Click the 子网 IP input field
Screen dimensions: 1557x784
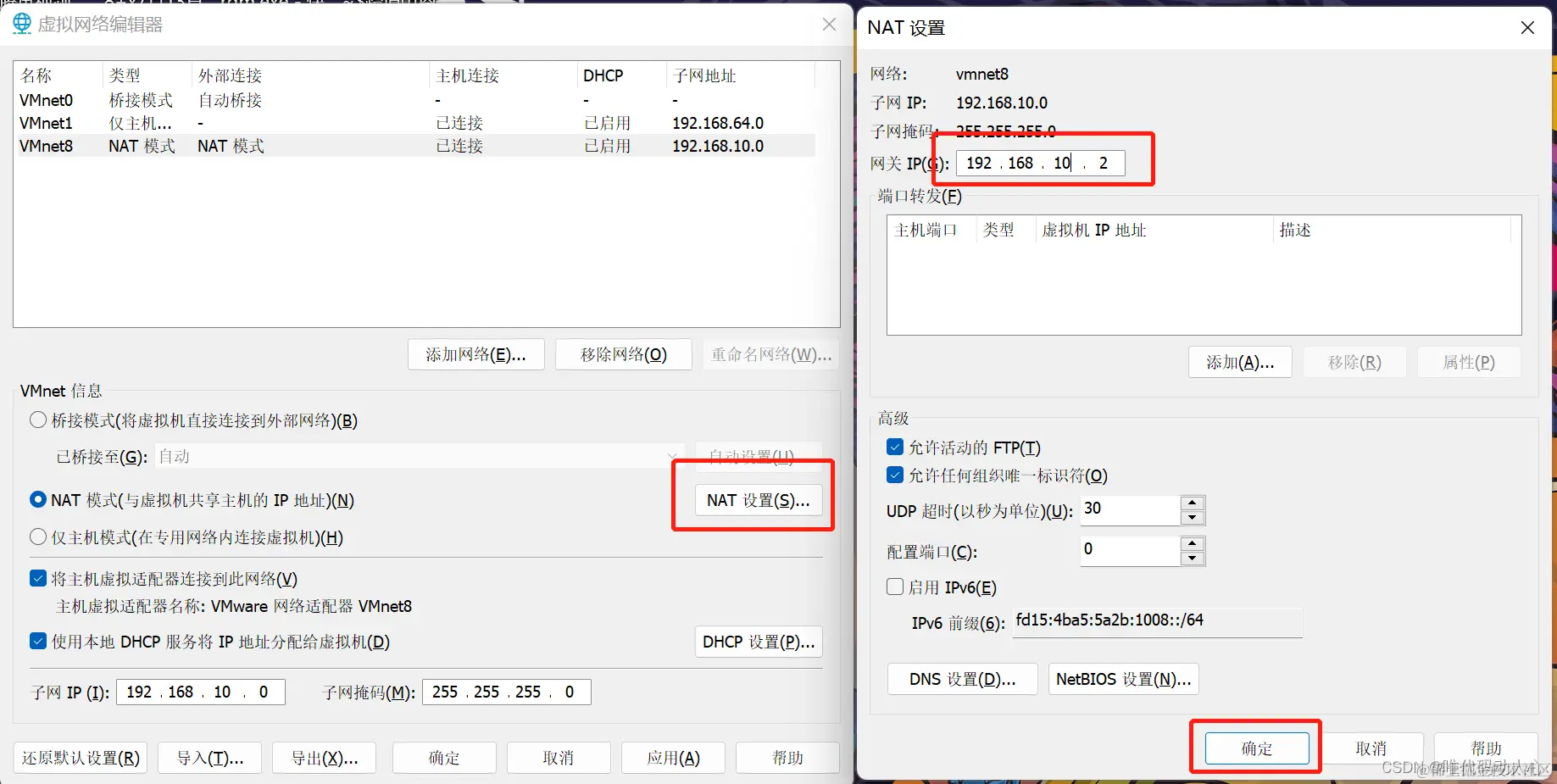(201, 692)
